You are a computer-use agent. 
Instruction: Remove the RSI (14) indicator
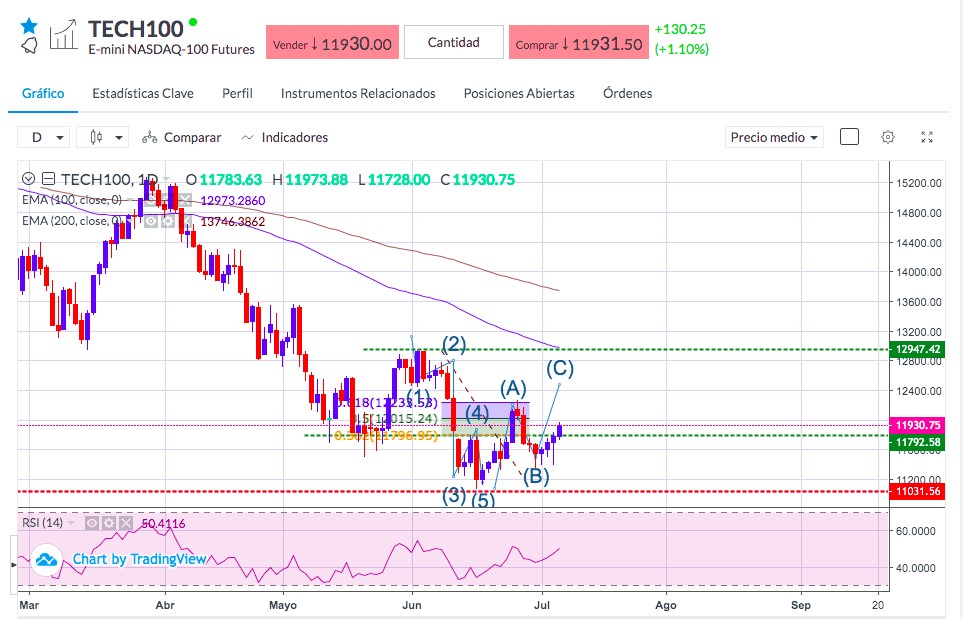click(x=125, y=523)
